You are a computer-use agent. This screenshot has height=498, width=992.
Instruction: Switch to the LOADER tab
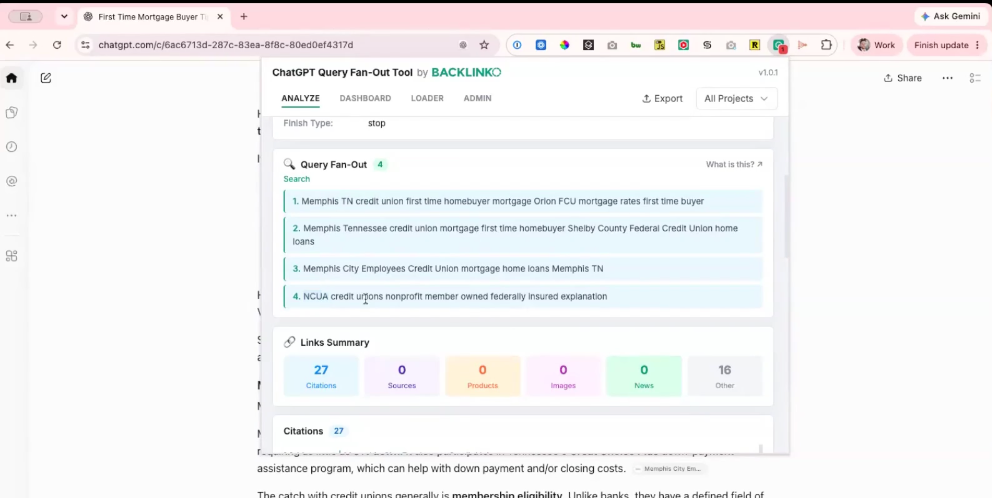[x=427, y=98]
